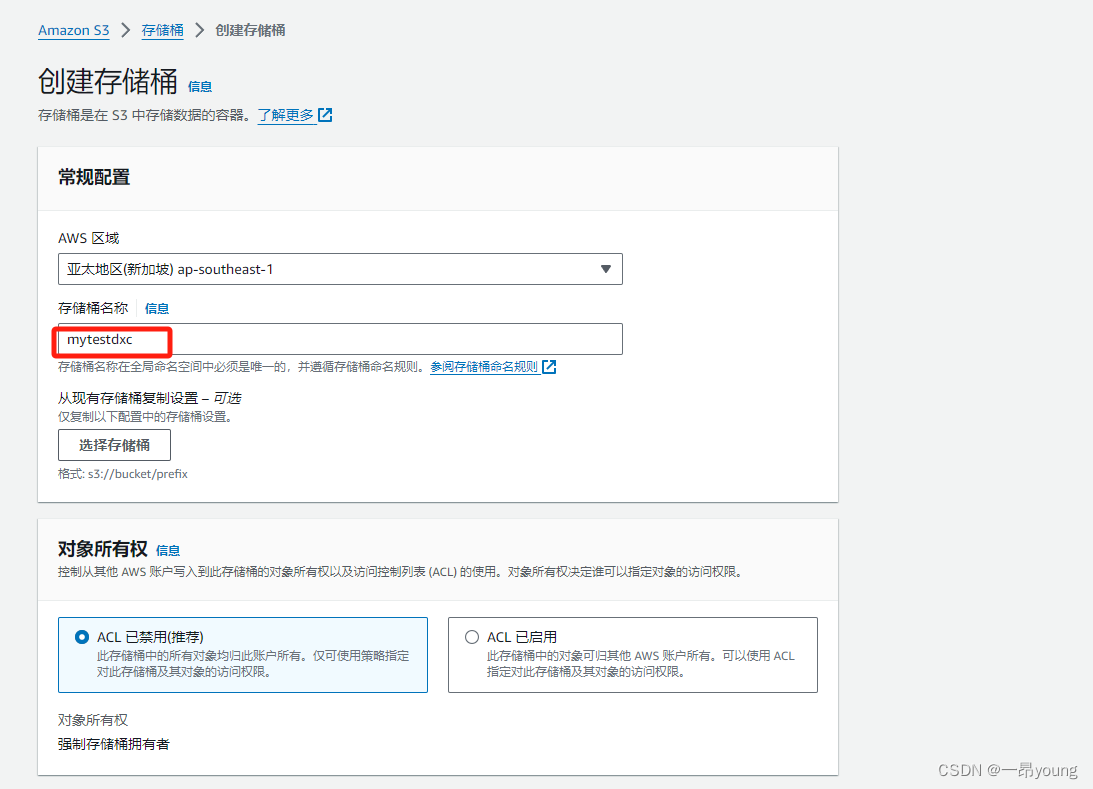Image resolution: width=1093 pixels, height=789 pixels.
Task: Click dropdown arrow of ap-southeast-1 selector
Action: pos(606,269)
